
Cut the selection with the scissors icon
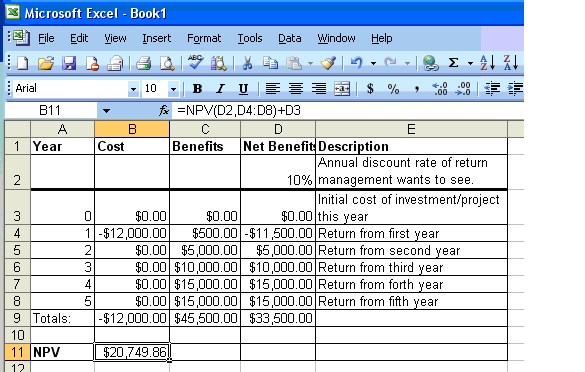(x=247, y=63)
